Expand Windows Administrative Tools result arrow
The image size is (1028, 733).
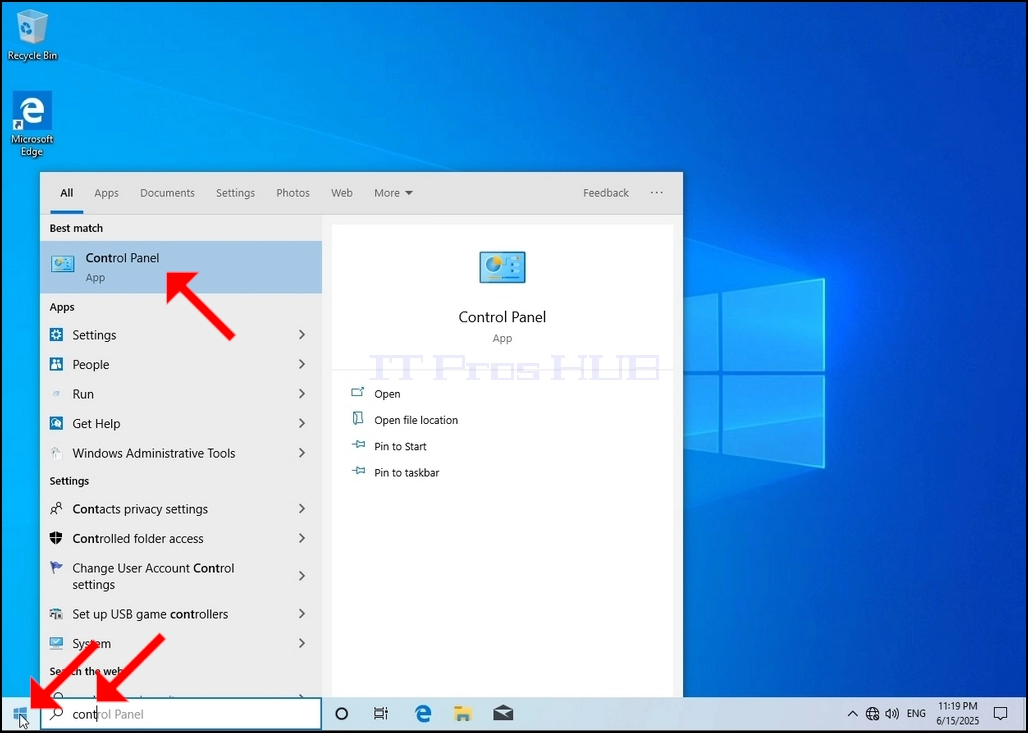(x=302, y=452)
